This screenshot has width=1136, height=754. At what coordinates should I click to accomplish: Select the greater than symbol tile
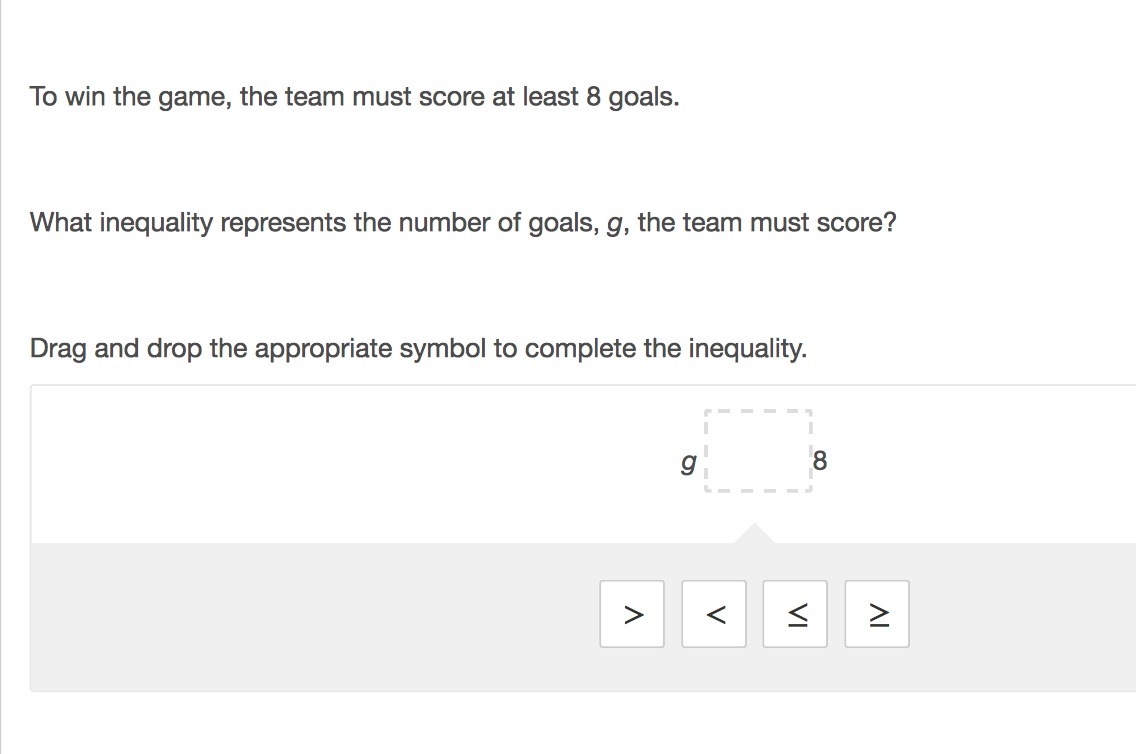coord(632,614)
